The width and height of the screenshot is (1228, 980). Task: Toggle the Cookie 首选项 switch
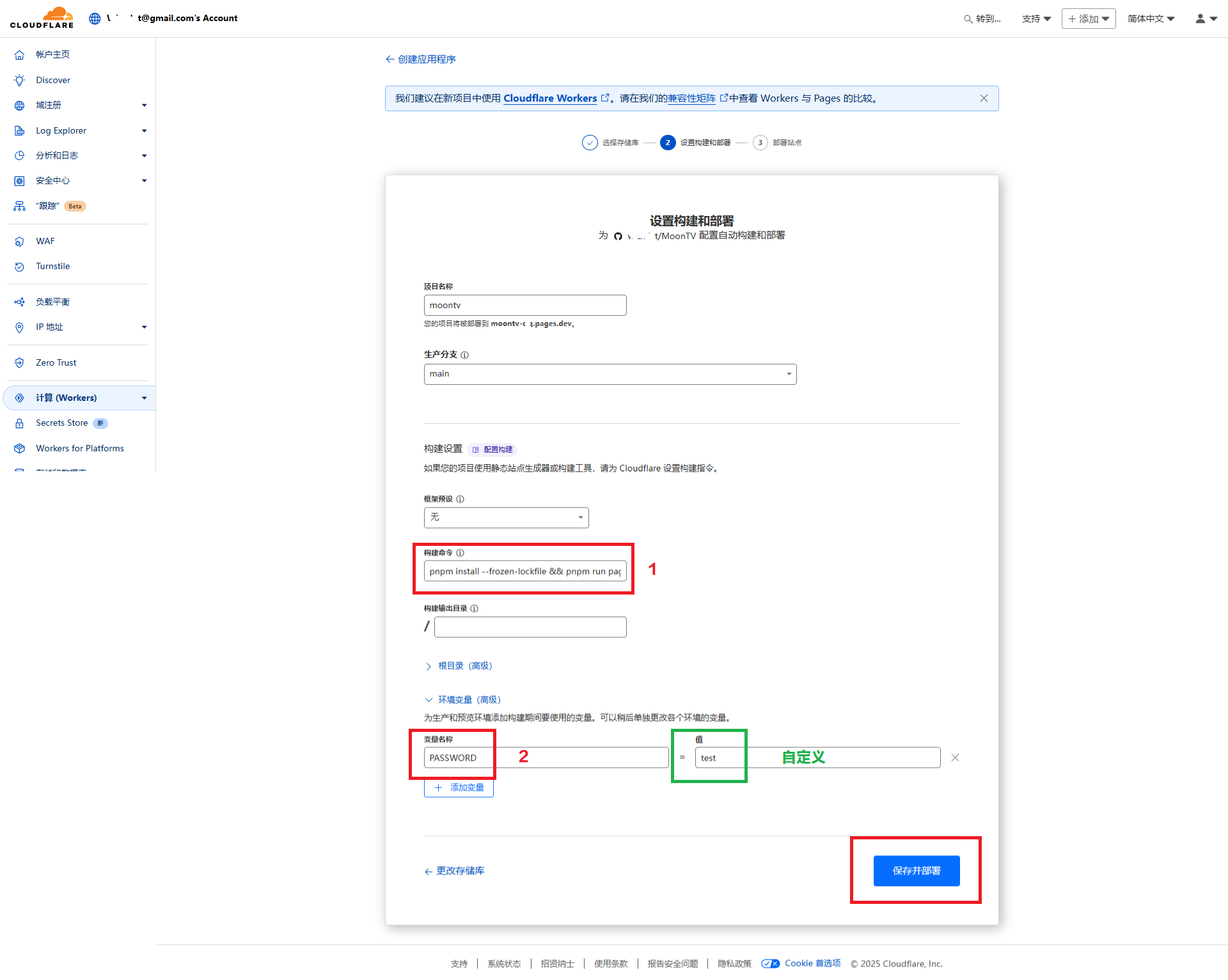771,964
